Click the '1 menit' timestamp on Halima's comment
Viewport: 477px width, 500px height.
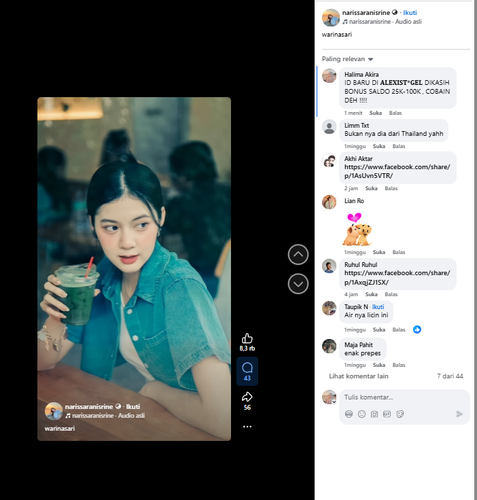coord(353,113)
